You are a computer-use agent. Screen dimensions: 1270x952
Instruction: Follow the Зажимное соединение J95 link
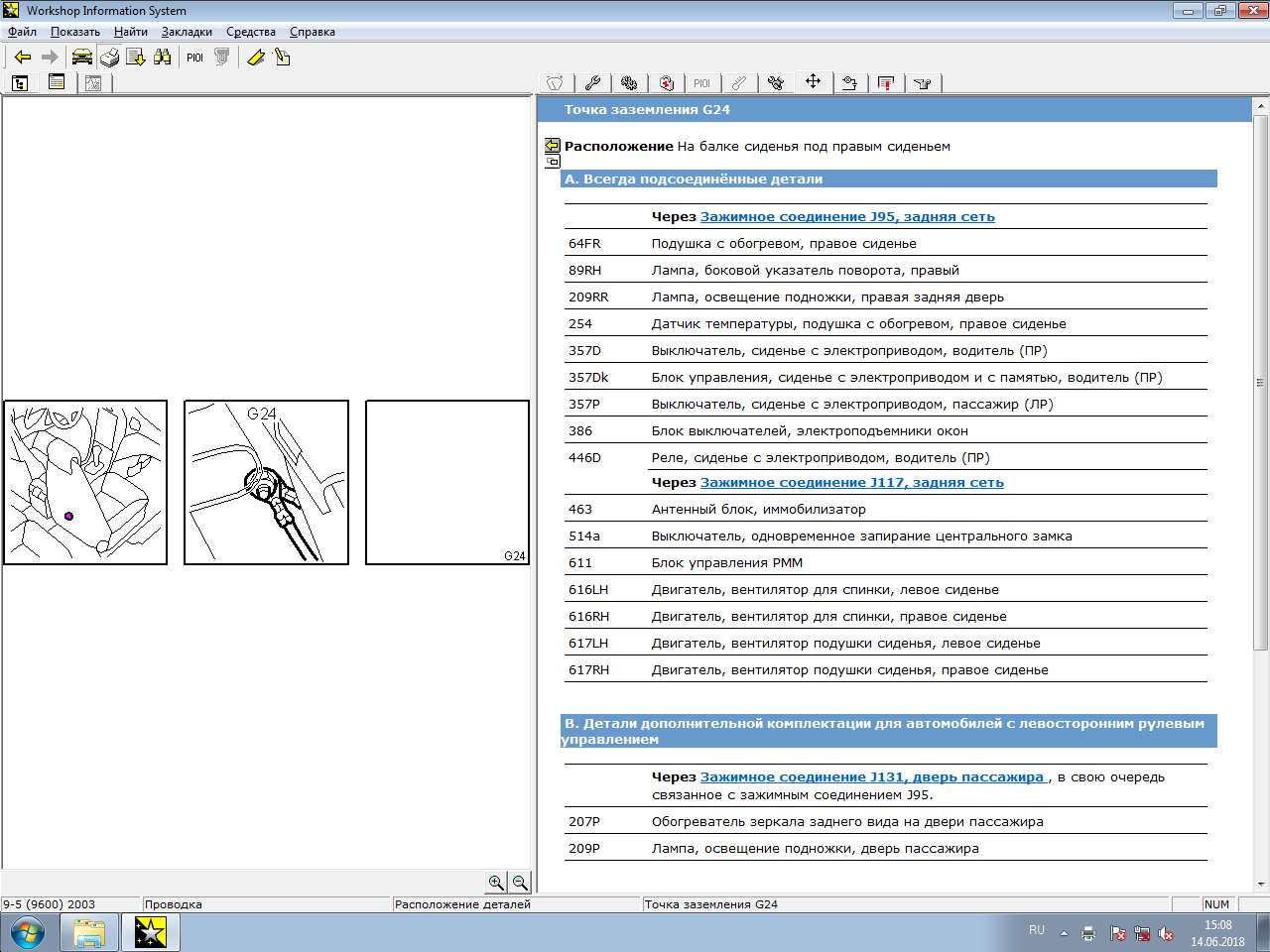click(847, 216)
